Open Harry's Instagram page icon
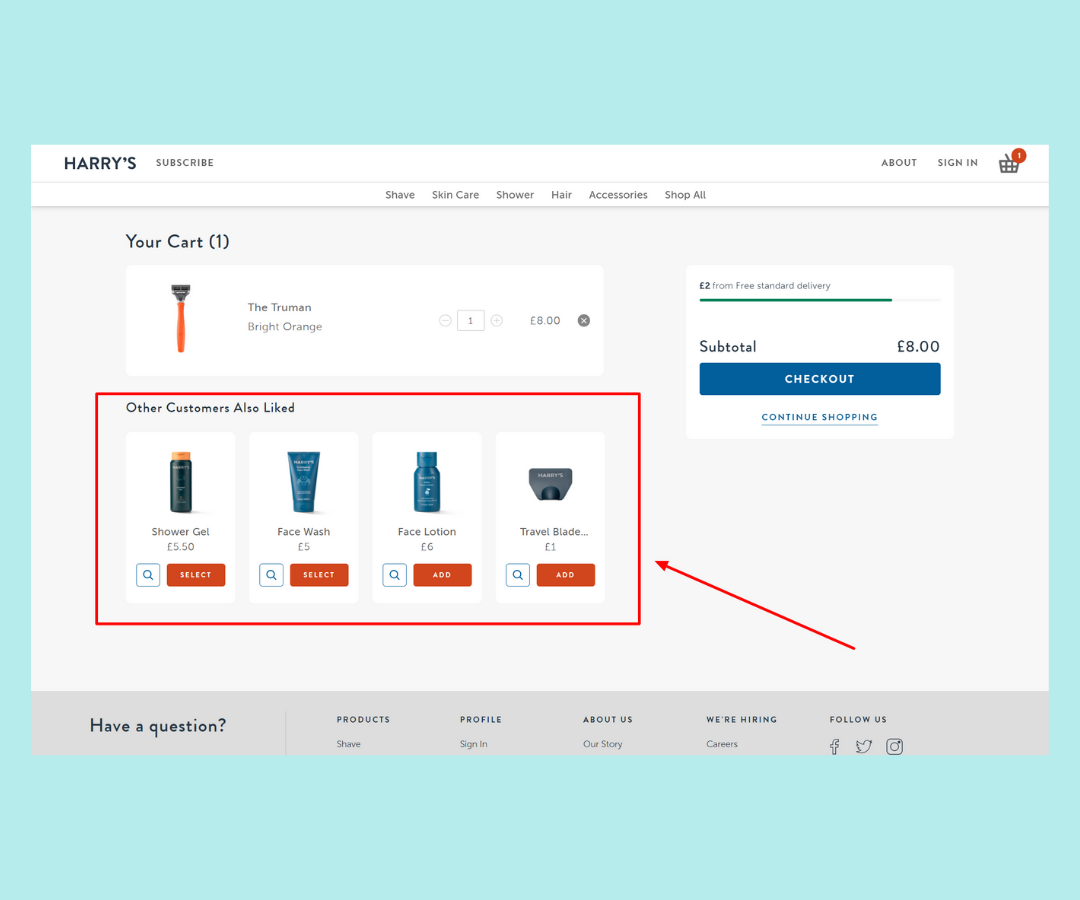Viewport: 1080px width, 900px height. [895, 746]
